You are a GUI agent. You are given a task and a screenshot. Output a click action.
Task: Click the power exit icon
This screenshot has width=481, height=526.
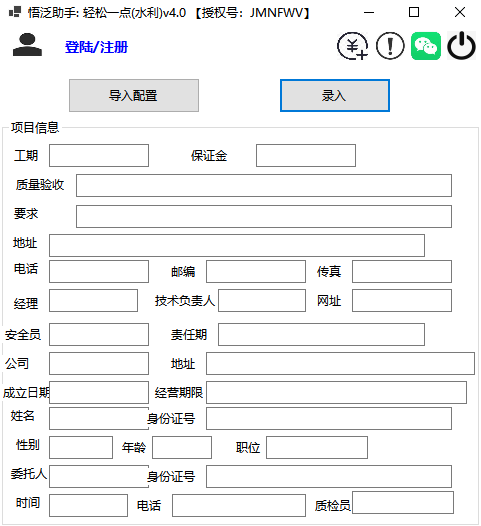(x=462, y=46)
